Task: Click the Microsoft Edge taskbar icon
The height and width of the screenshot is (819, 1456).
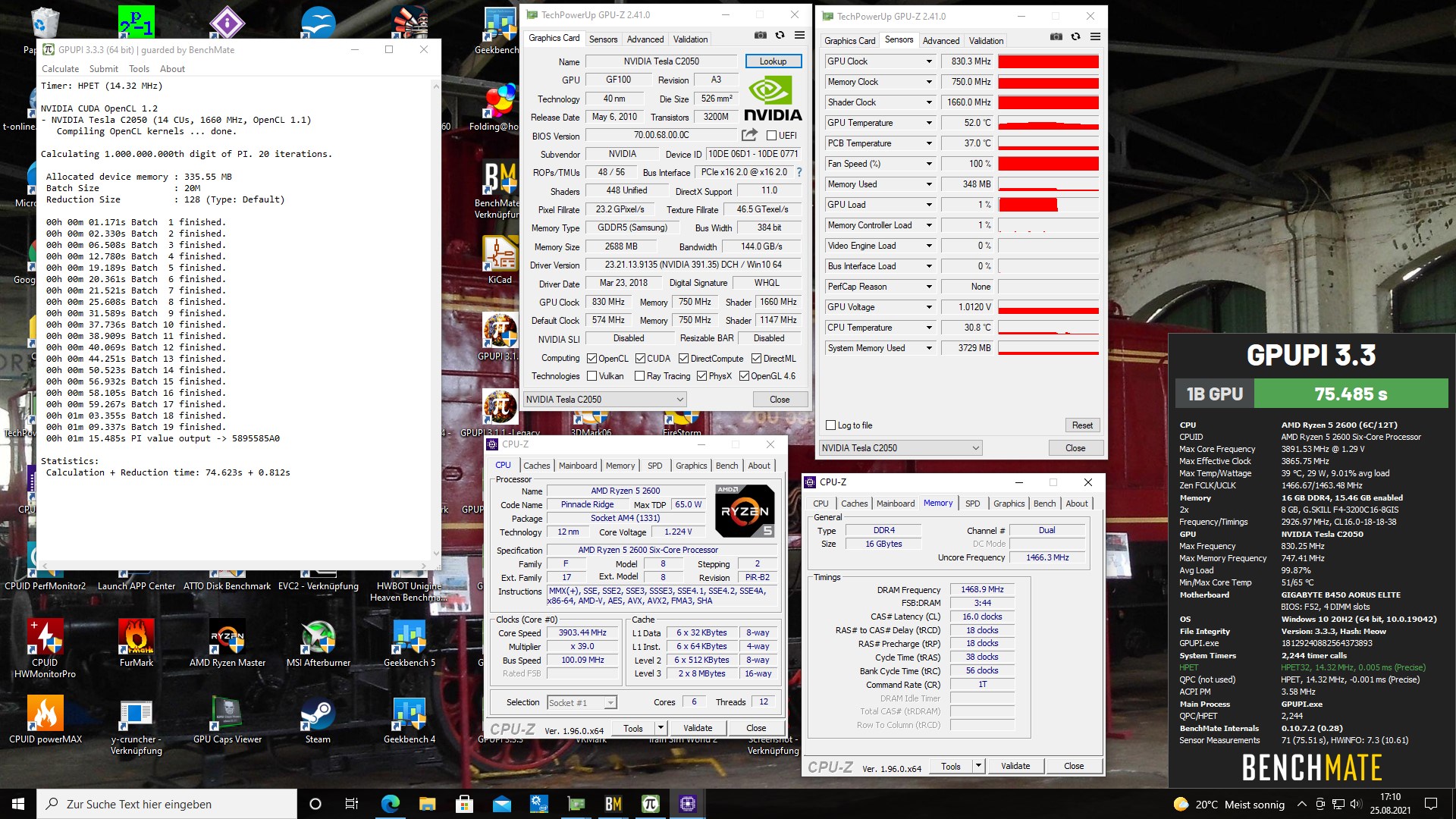Action: (x=390, y=804)
